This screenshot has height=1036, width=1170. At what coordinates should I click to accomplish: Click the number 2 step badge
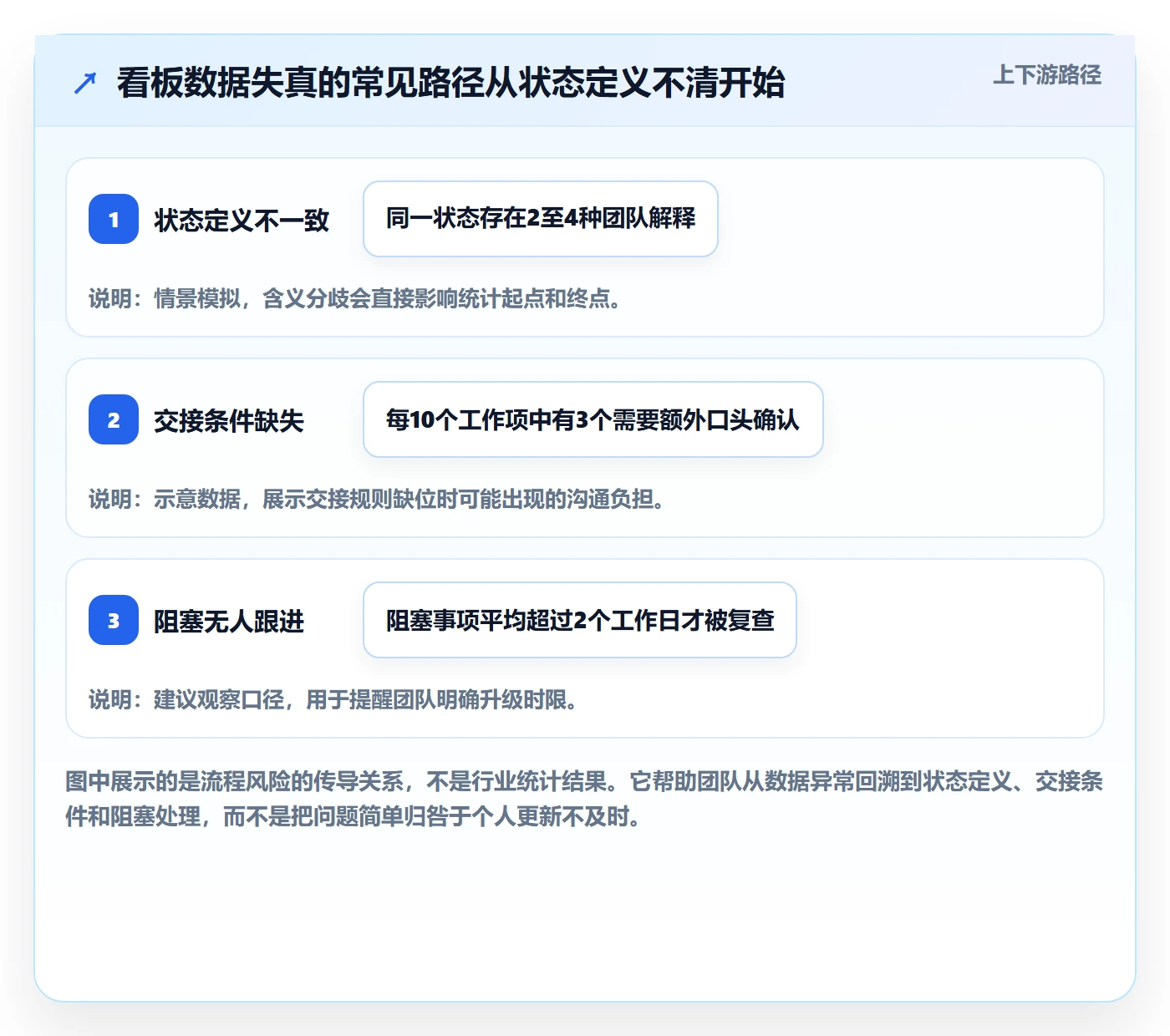(x=114, y=419)
